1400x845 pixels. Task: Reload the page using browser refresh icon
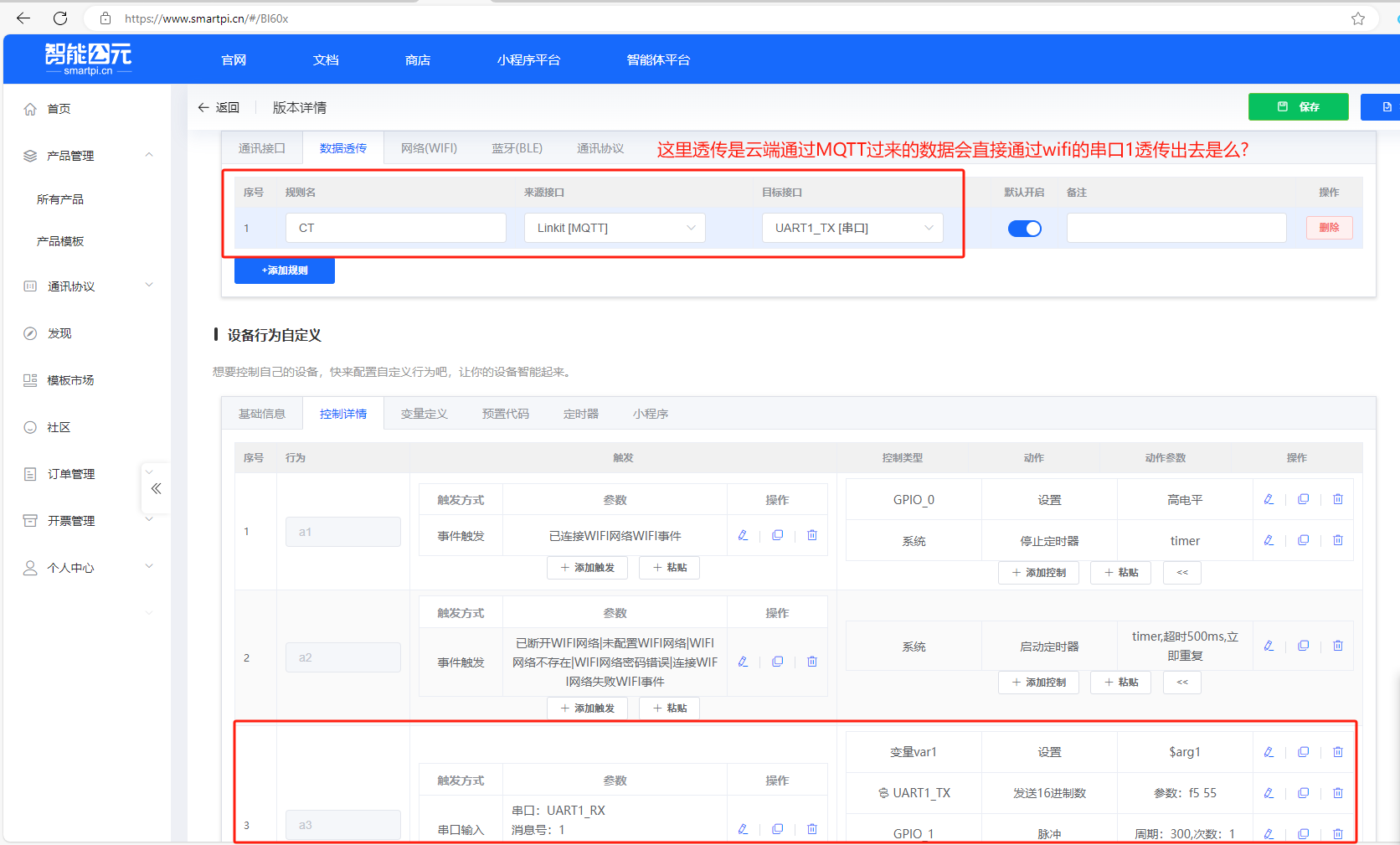coord(60,18)
